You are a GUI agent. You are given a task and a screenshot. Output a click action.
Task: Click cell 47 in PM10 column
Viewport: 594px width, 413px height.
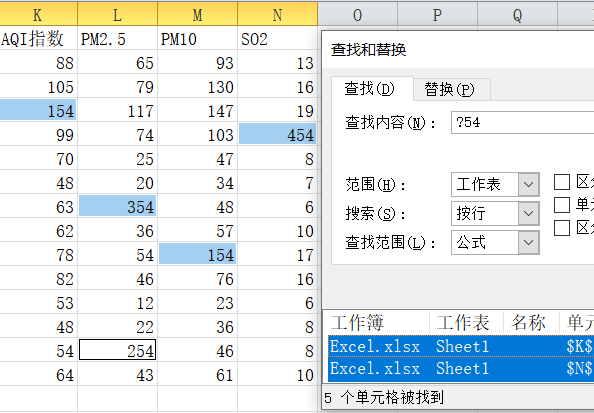coord(198,159)
